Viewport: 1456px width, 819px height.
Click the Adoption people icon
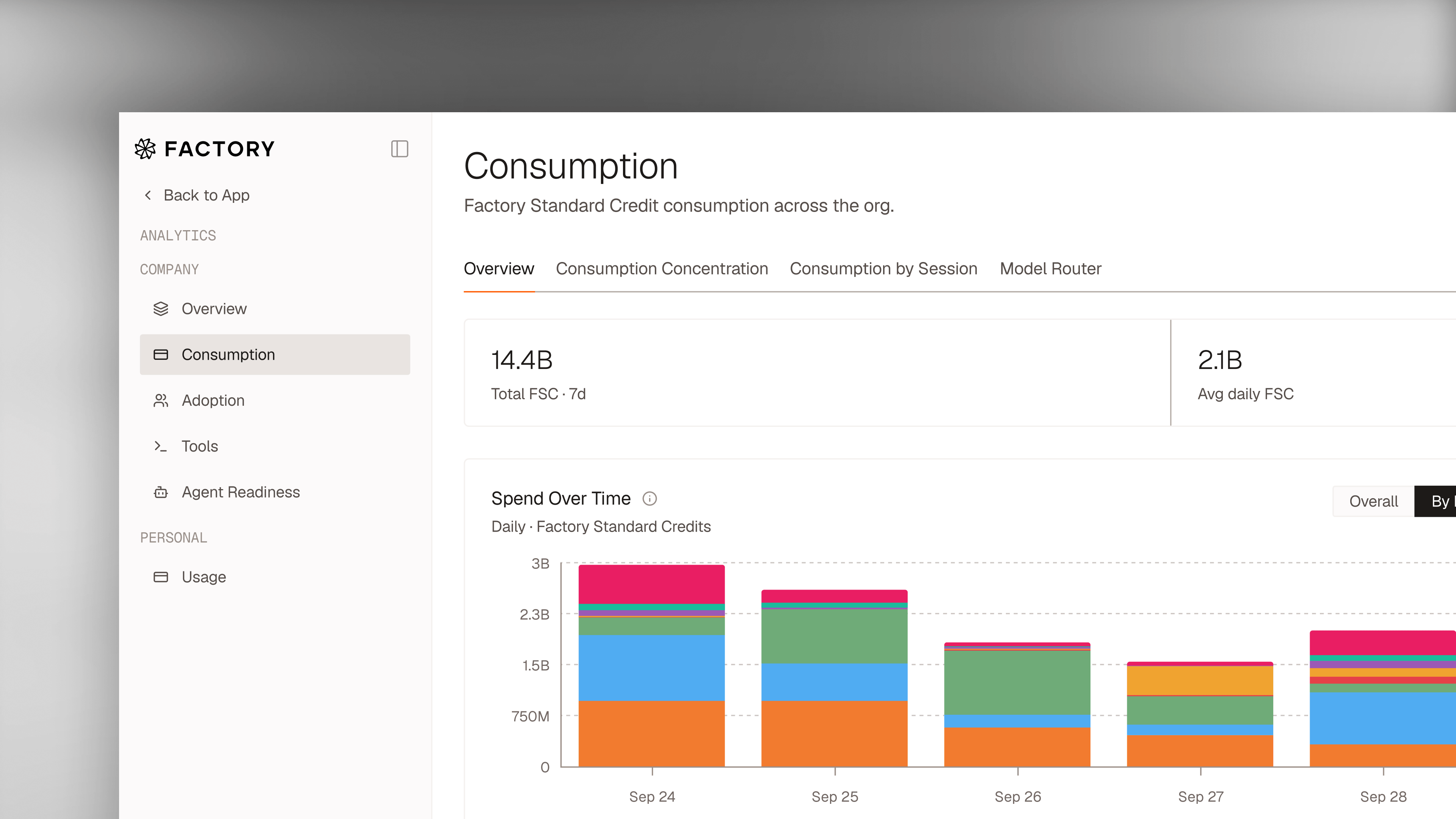pos(161,400)
